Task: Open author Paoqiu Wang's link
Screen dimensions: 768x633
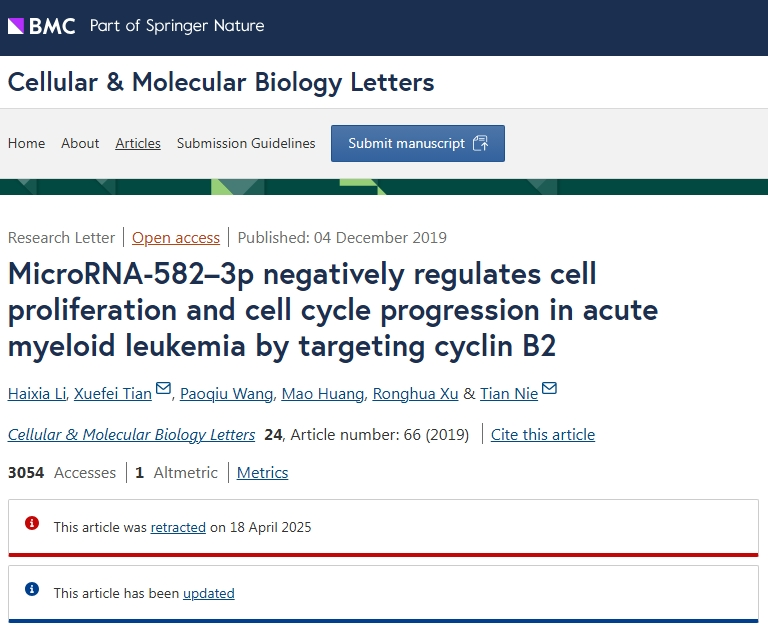Action: [x=226, y=394]
